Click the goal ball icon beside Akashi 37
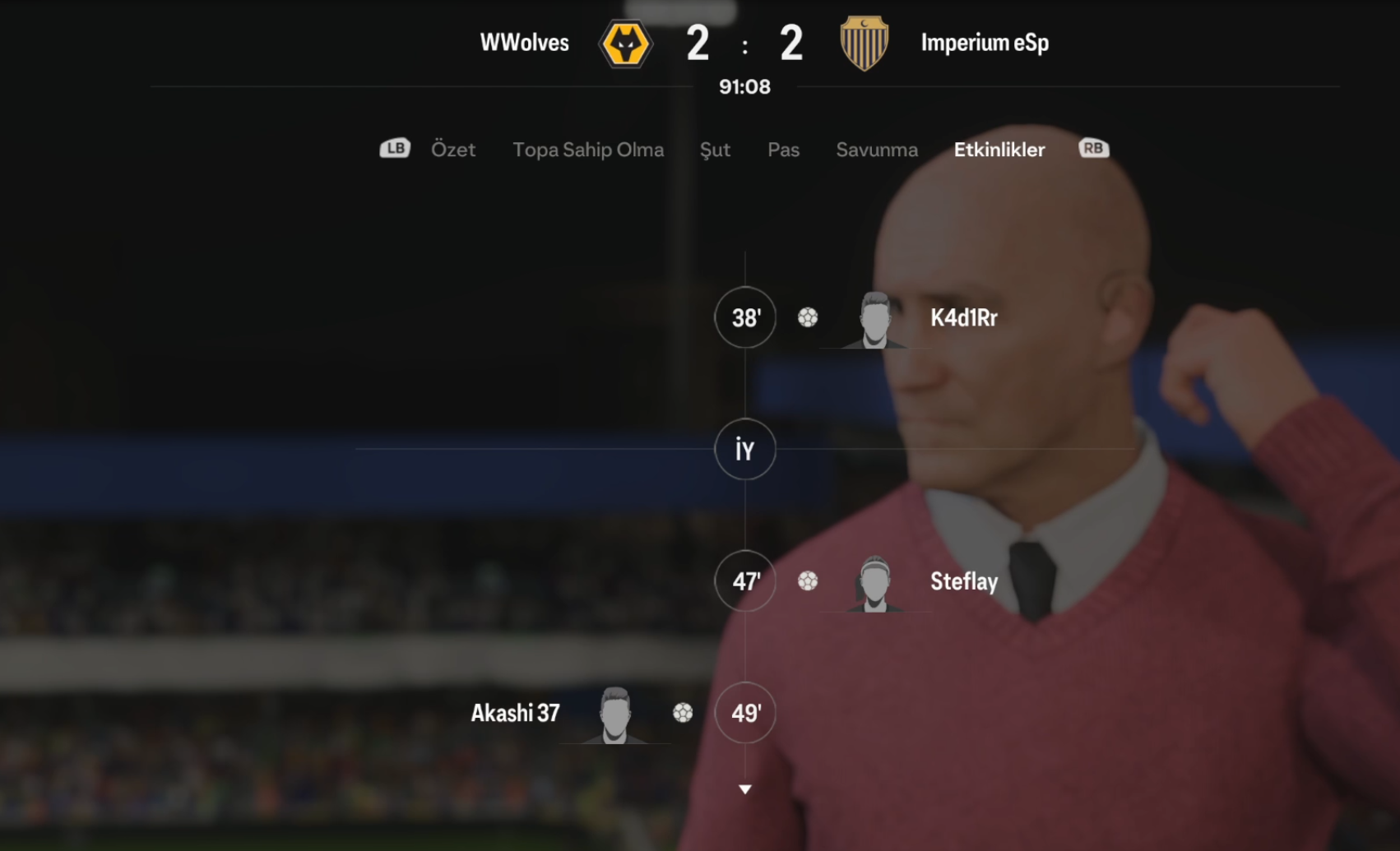 coord(683,713)
